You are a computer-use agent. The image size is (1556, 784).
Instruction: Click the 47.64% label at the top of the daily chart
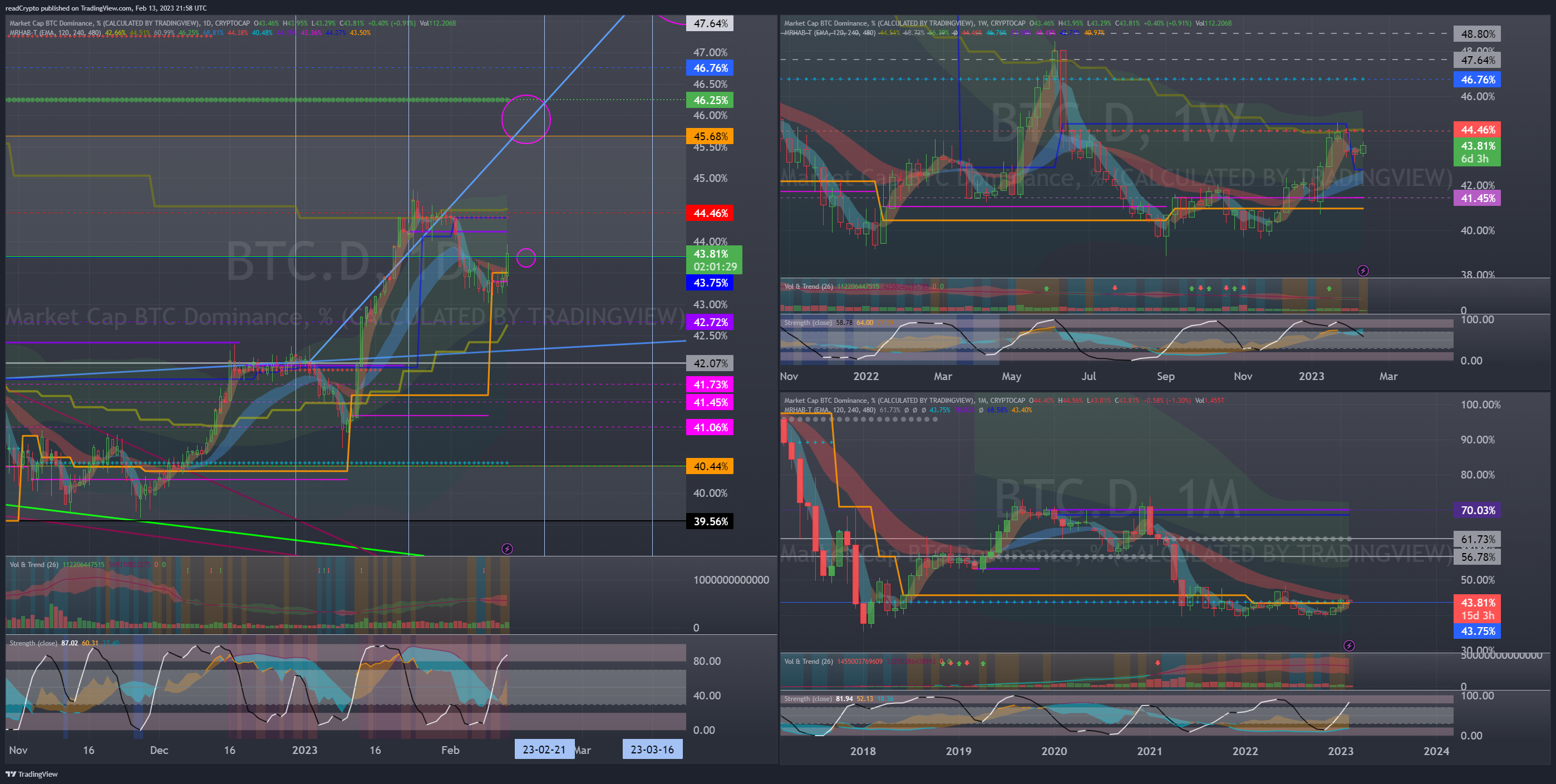pyautogui.click(x=710, y=23)
